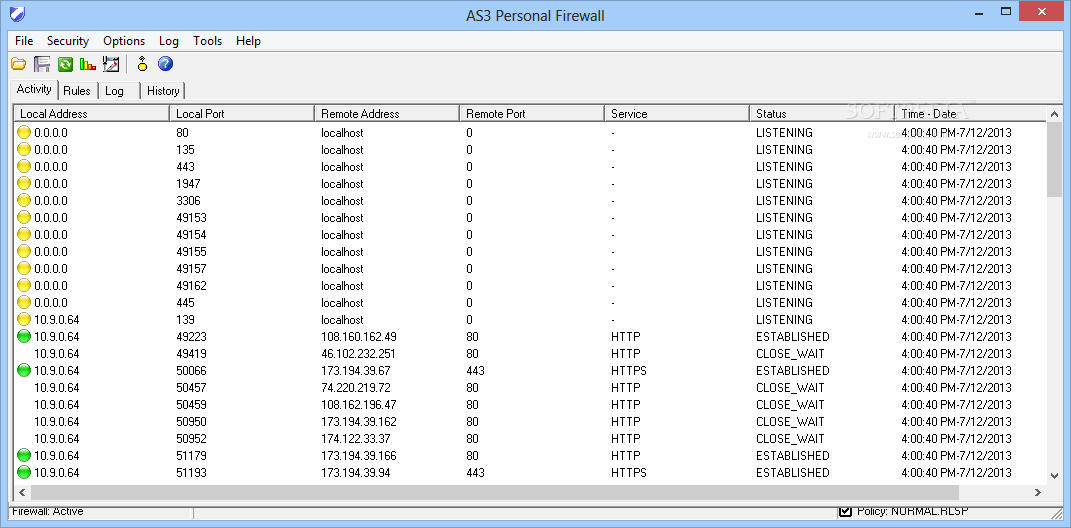
Task: Click the save floppy disk icon
Action: click(x=42, y=65)
